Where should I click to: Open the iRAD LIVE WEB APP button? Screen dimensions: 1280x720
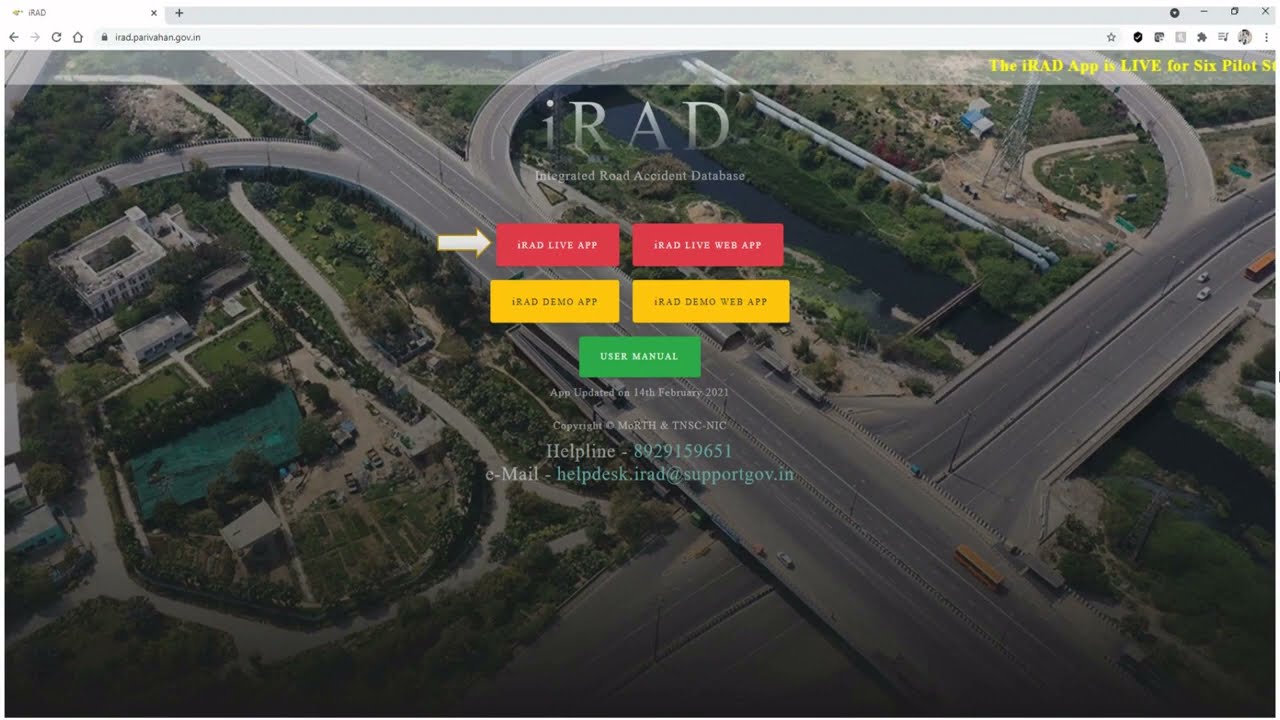(708, 245)
